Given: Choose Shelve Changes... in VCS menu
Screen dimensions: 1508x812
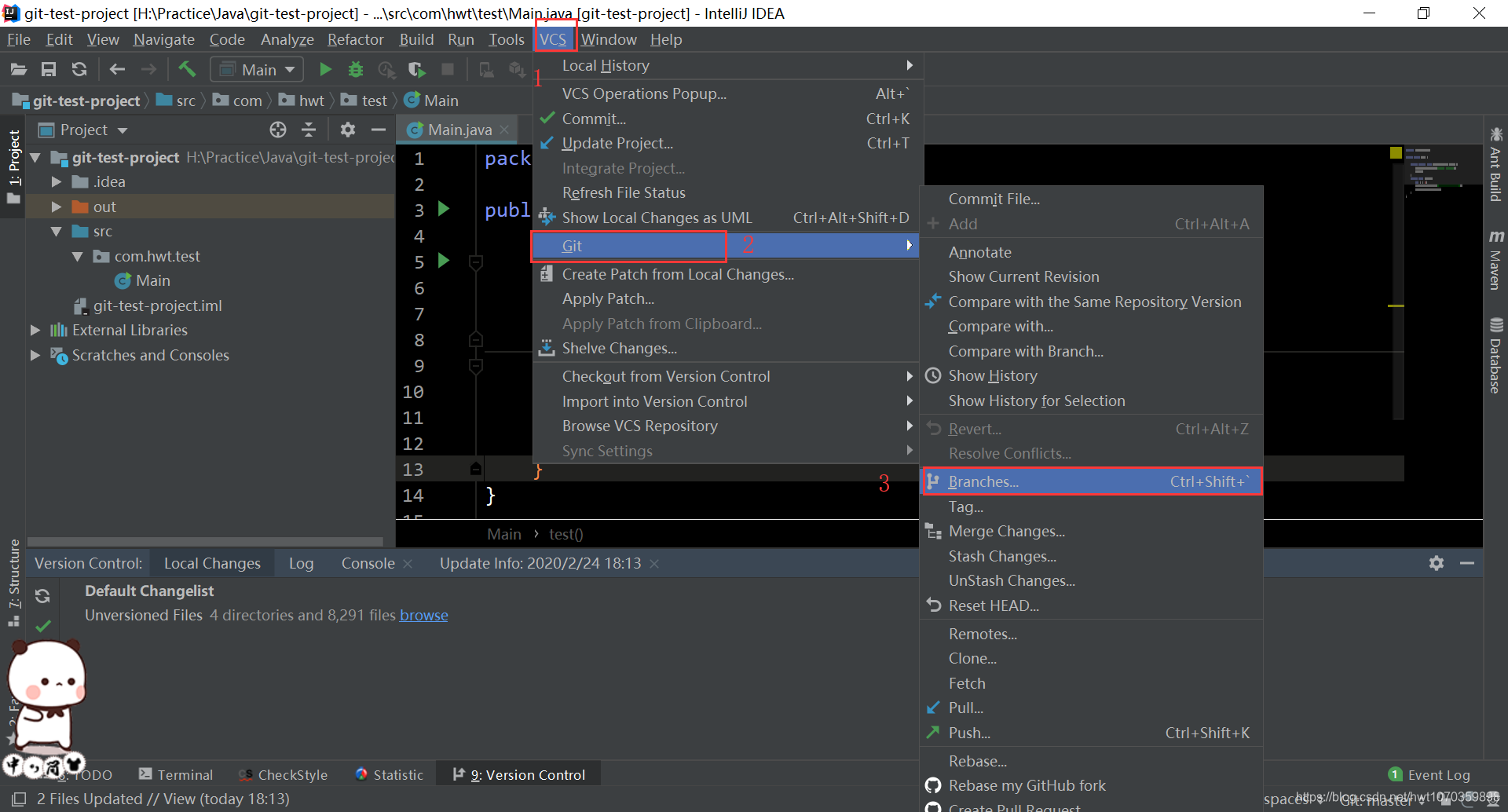Looking at the screenshot, I should point(728,348).
